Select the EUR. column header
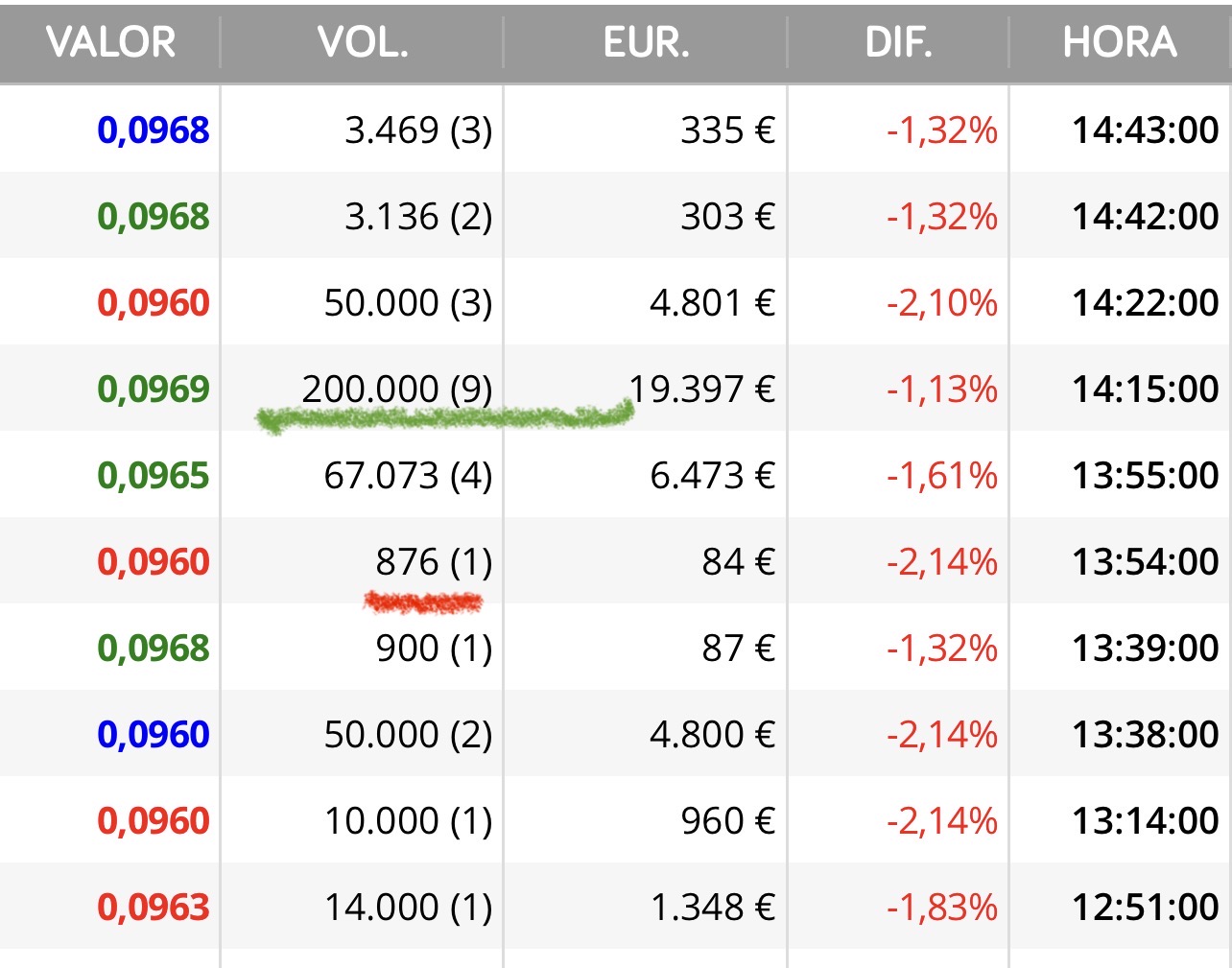This screenshot has height=968, width=1232. tap(646, 42)
